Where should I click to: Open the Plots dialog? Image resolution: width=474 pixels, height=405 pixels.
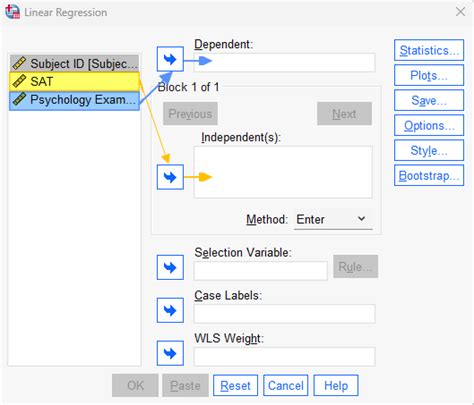click(429, 75)
